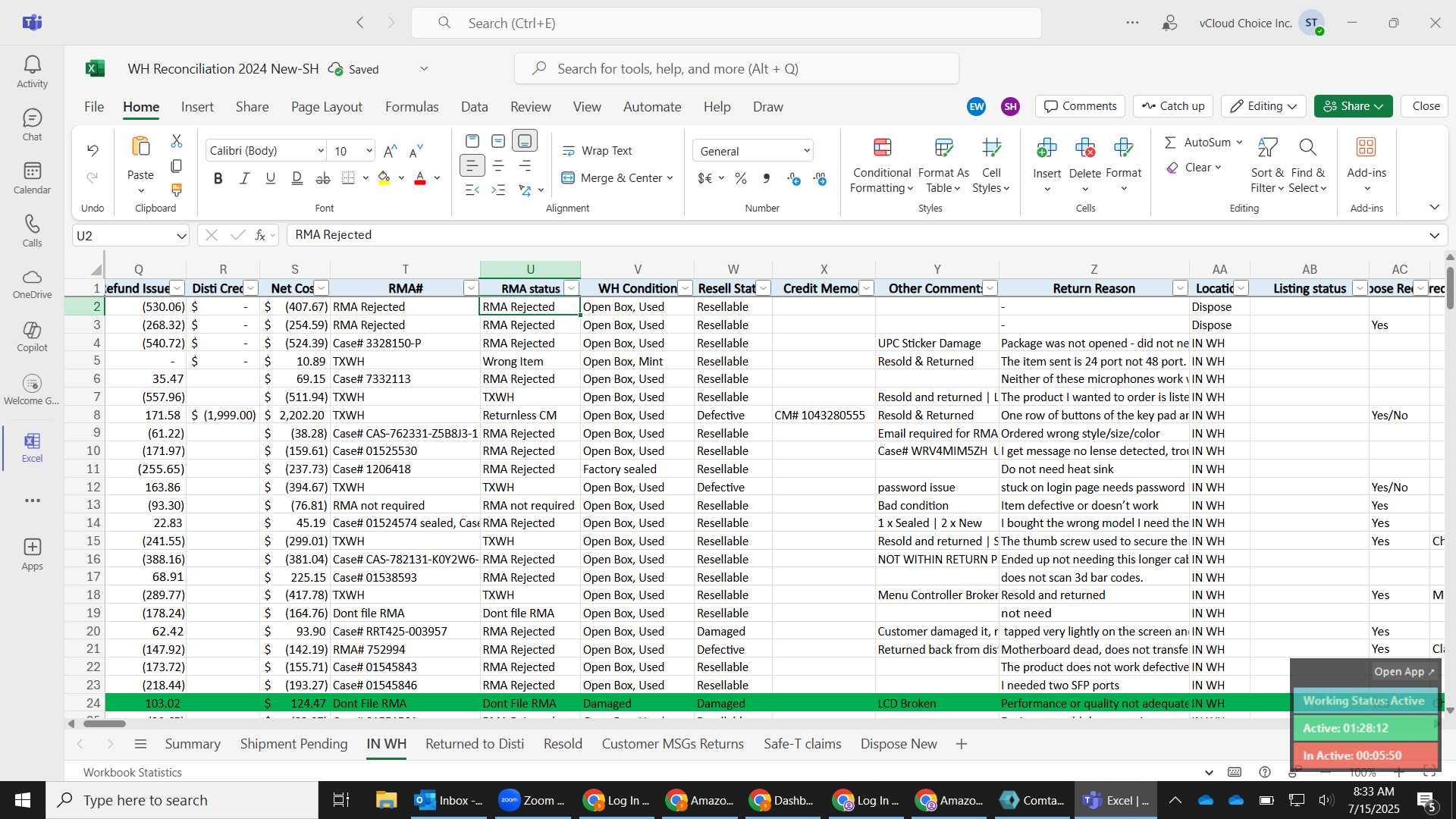The width and height of the screenshot is (1456, 819).
Task: Switch to the Summary sheet tab
Action: point(193,744)
